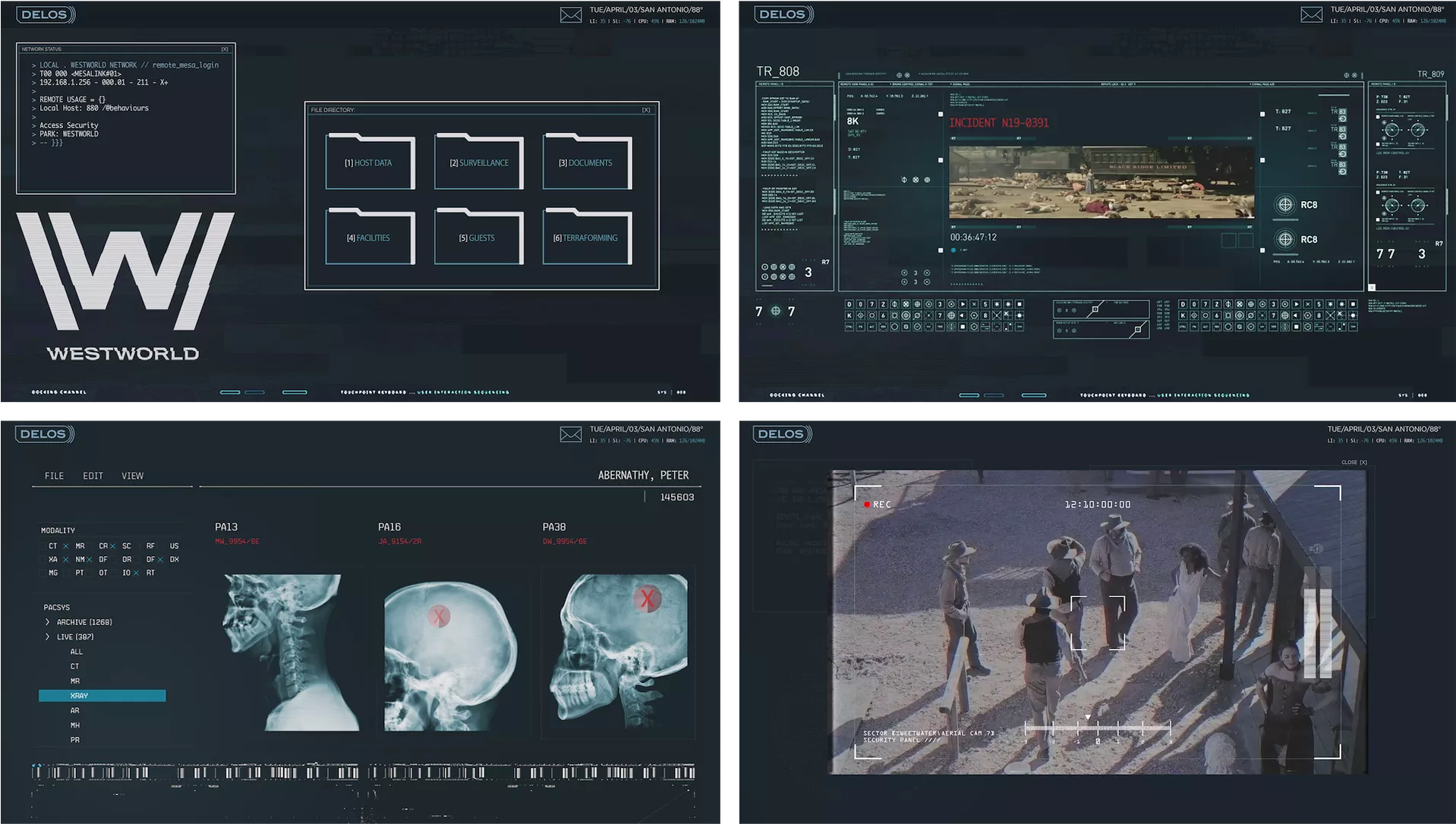1456x824 pixels.
Task: Click CLOSE [X] above the camera feed
Action: [x=1354, y=462]
